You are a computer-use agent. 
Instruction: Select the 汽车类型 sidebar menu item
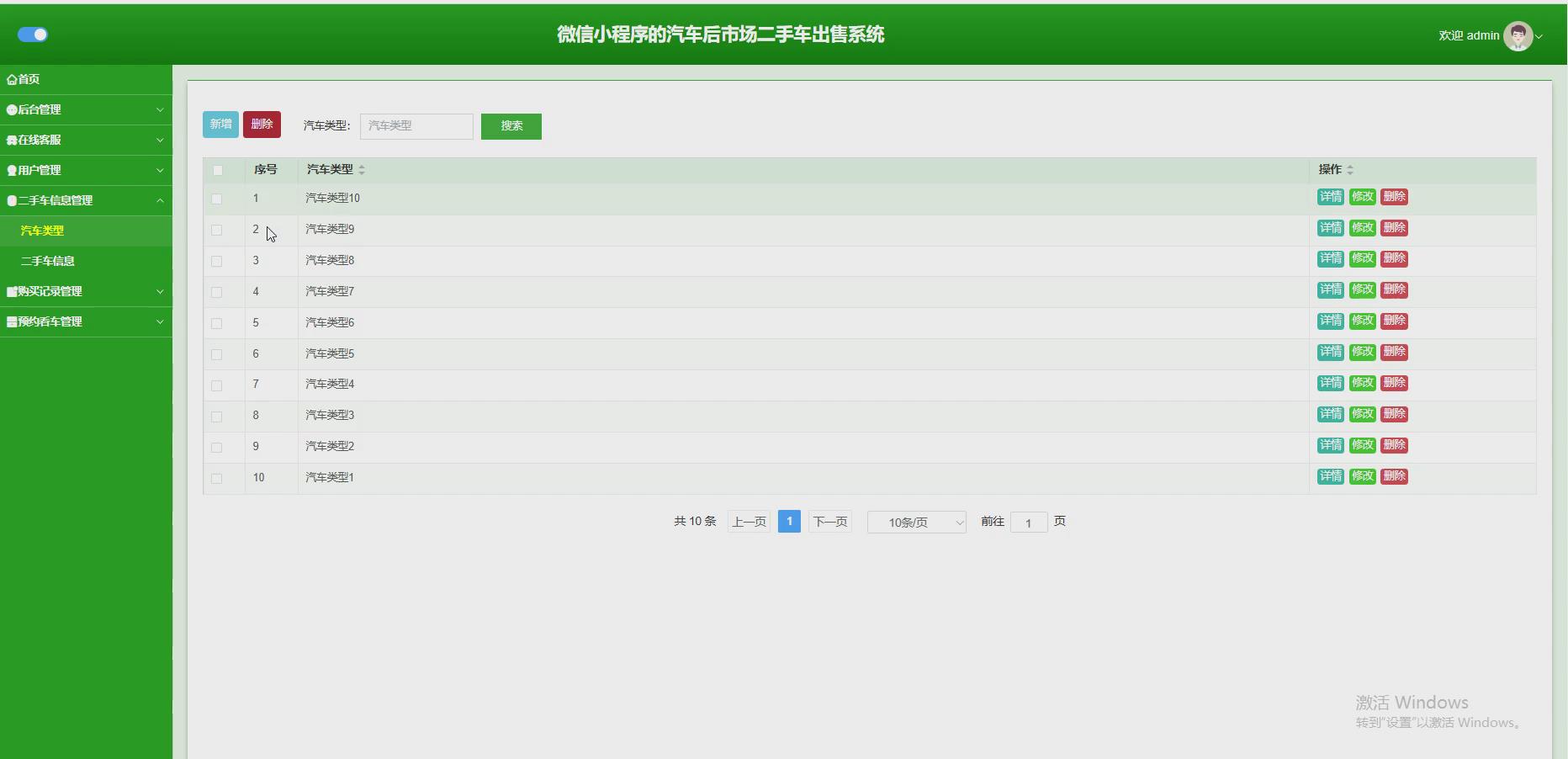[42, 231]
